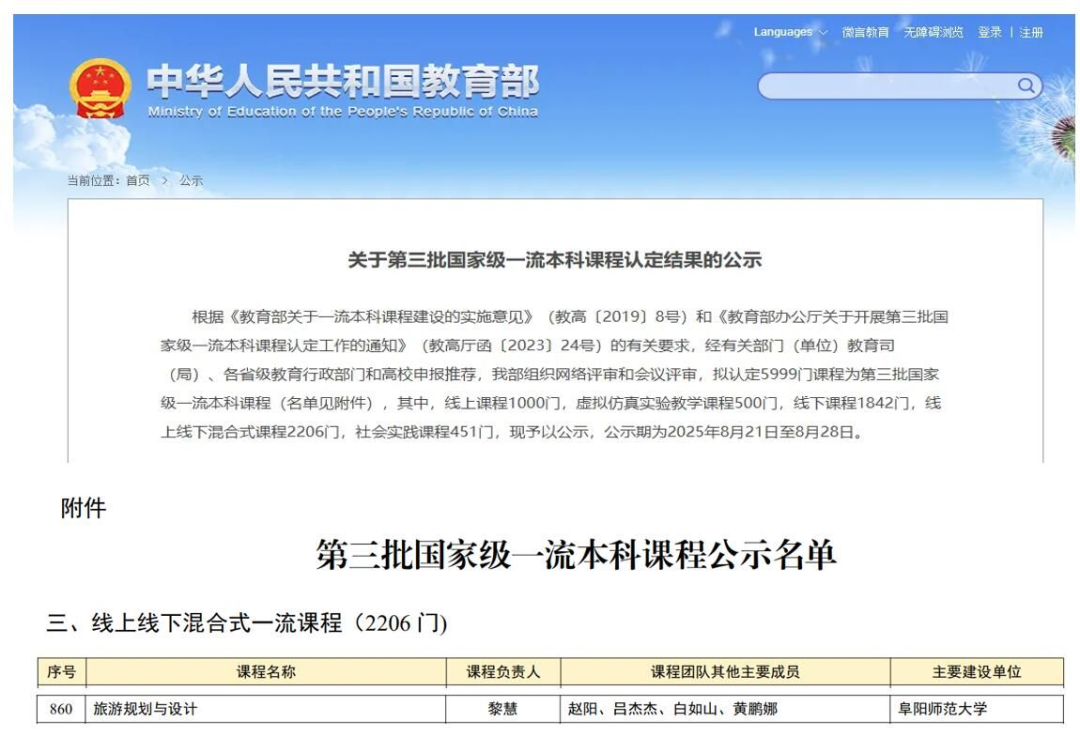Click the search magnifier icon
The width and height of the screenshot is (1080, 737).
tap(1026, 86)
